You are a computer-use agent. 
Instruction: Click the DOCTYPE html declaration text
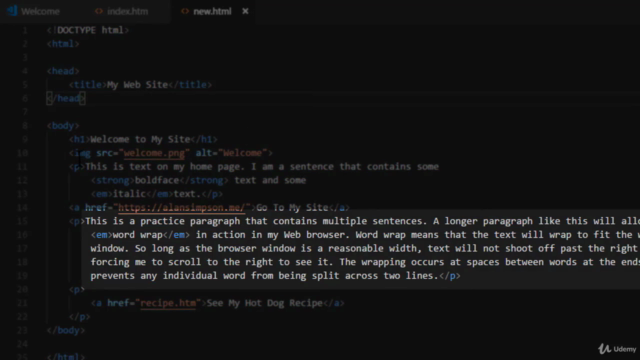pos(88,30)
